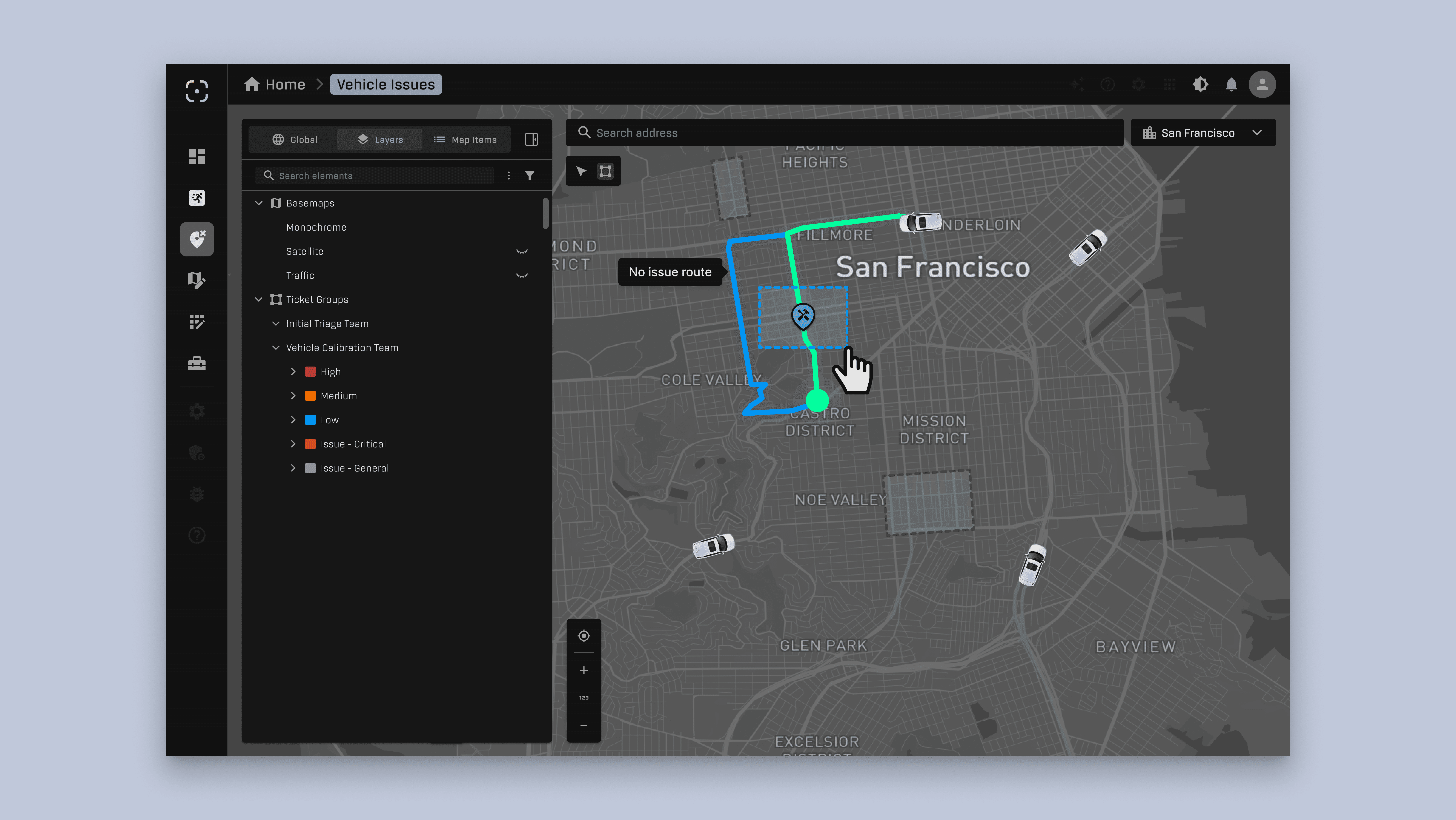Click the app logo in sidebar

[197, 91]
